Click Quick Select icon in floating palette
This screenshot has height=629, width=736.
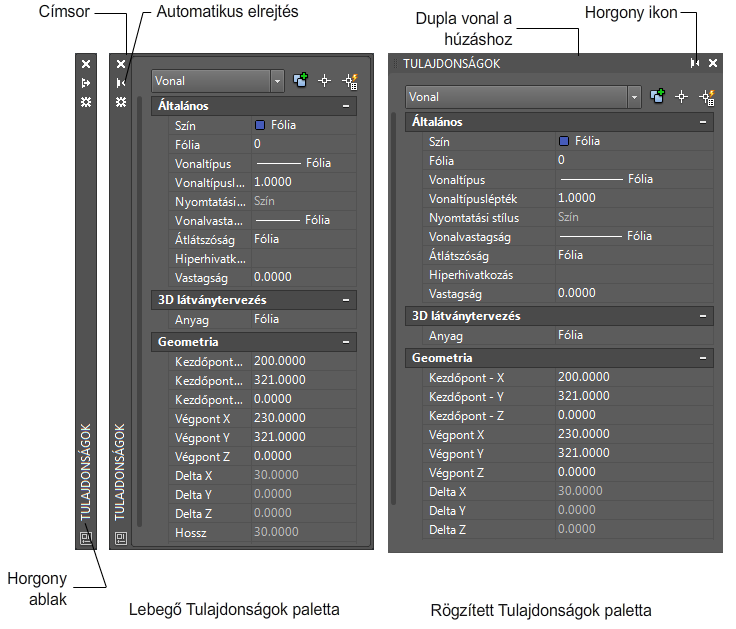click(x=350, y=81)
